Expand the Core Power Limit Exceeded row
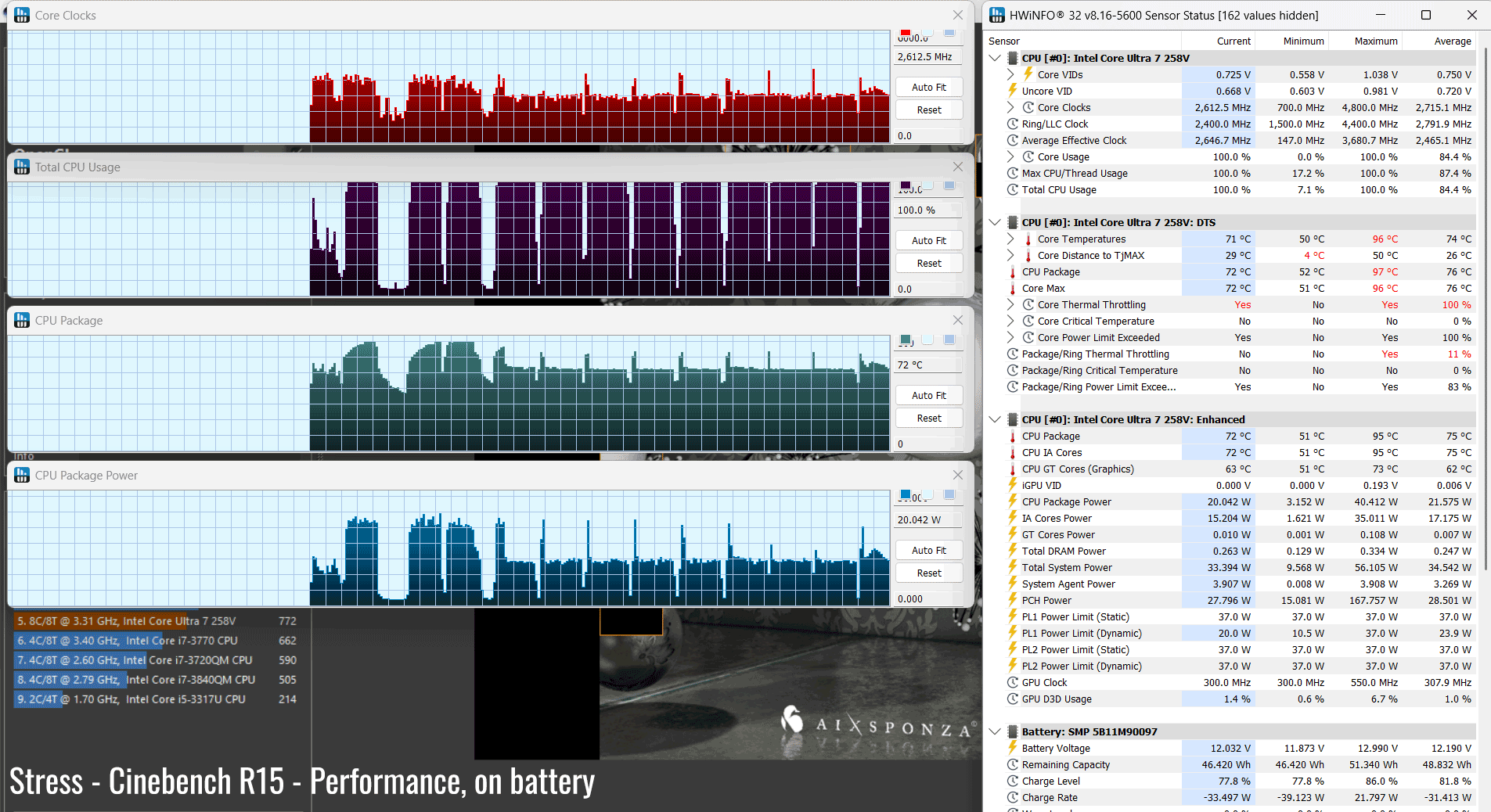Screen dimensions: 1491x812 (1010, 337)
